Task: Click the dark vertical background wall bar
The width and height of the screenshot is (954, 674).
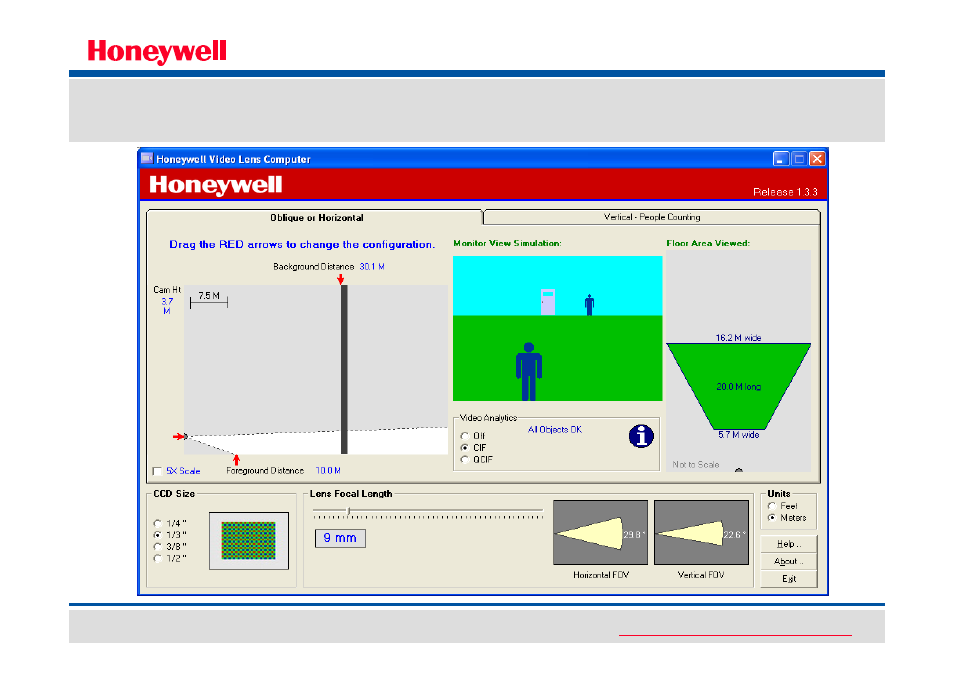Action: pyautogui.click(x=344, y=369)
